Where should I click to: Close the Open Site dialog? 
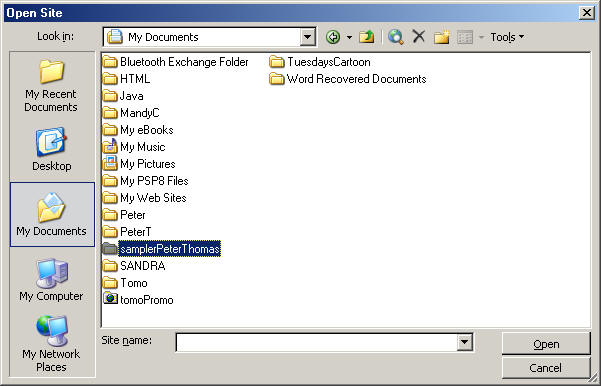586,13
